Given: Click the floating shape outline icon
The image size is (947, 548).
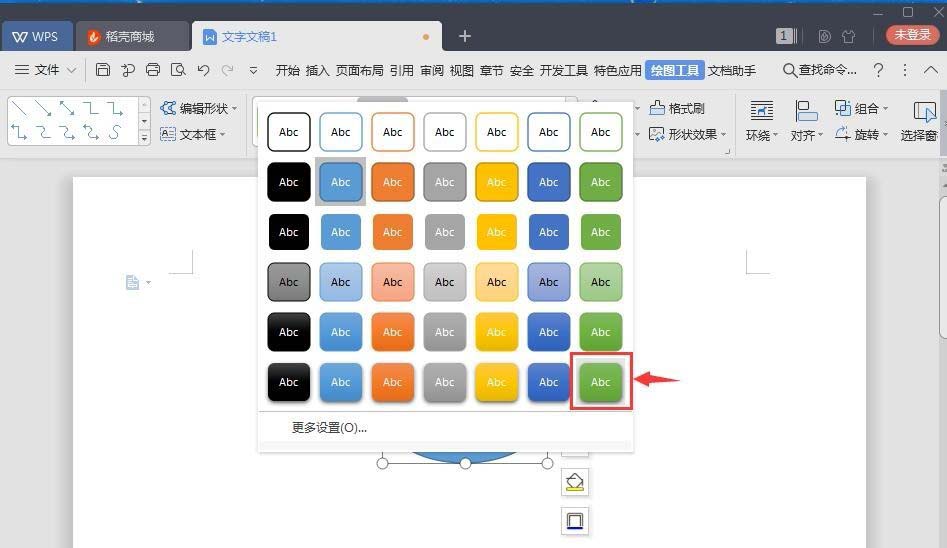Looking at the screenshot, I should [x=575, y=521].
